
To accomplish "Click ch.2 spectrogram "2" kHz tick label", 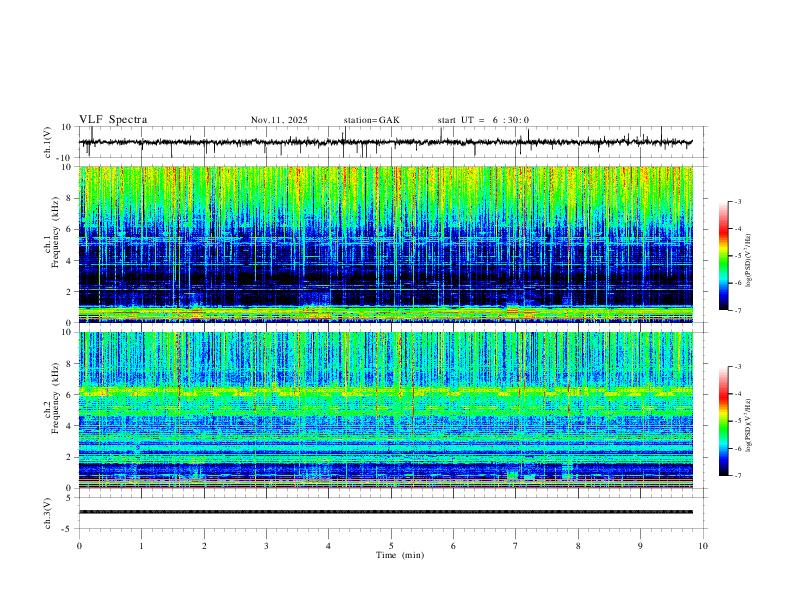I will pos(69,457).
